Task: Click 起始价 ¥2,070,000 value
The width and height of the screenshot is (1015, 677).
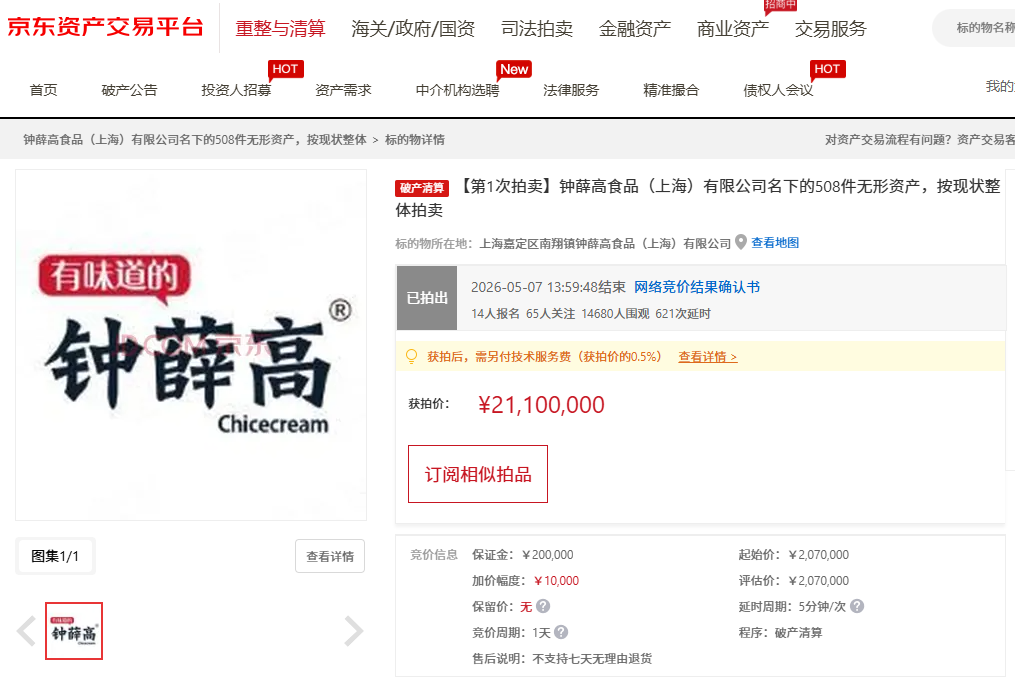Action: (x=819, y=555)
